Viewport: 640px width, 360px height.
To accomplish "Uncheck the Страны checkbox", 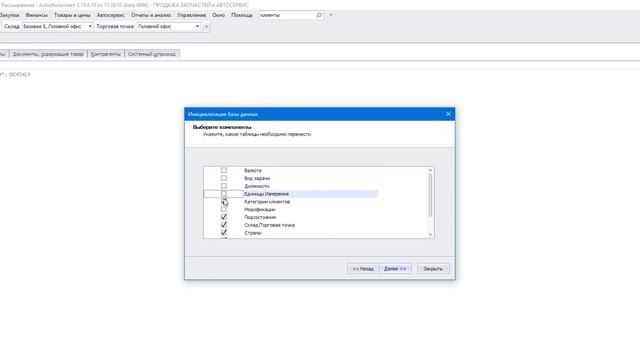I will [224, 232].
